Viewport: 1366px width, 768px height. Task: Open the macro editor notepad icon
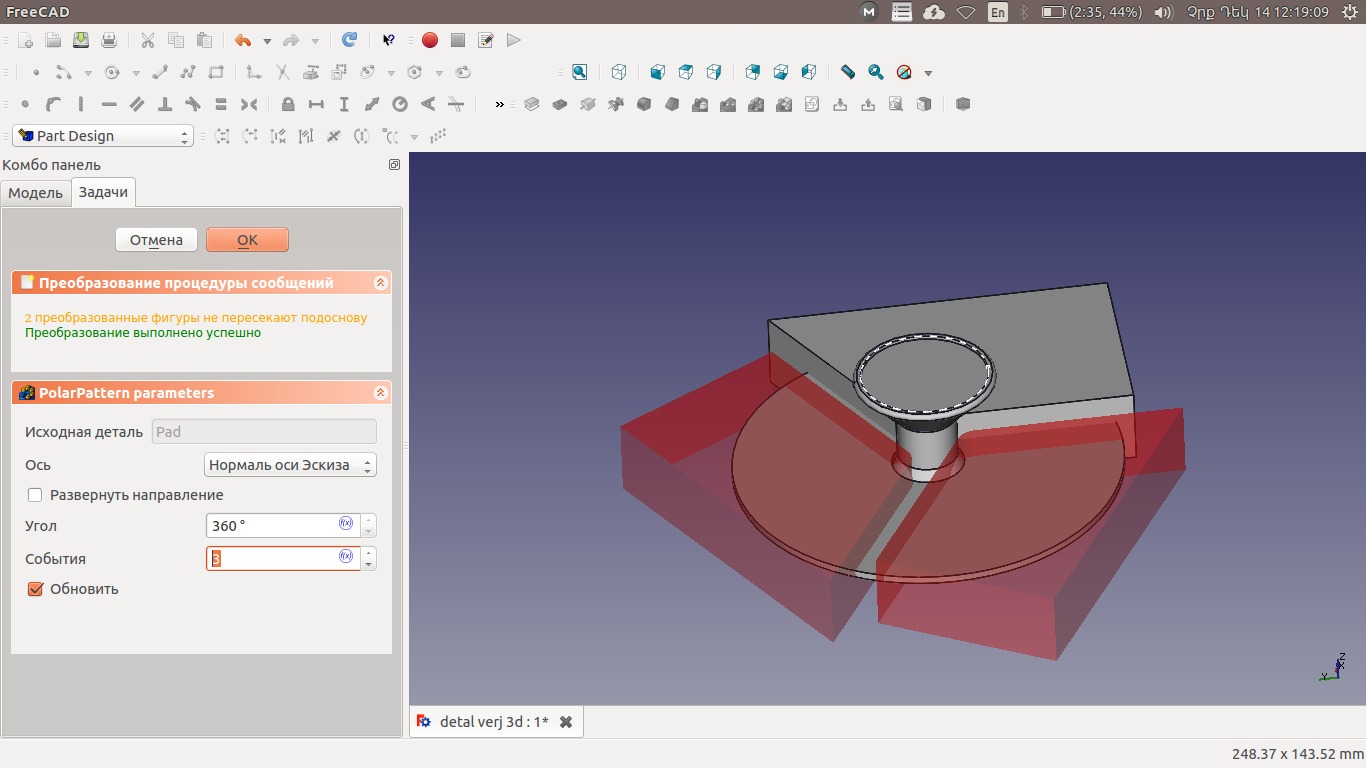click(486, 40)
